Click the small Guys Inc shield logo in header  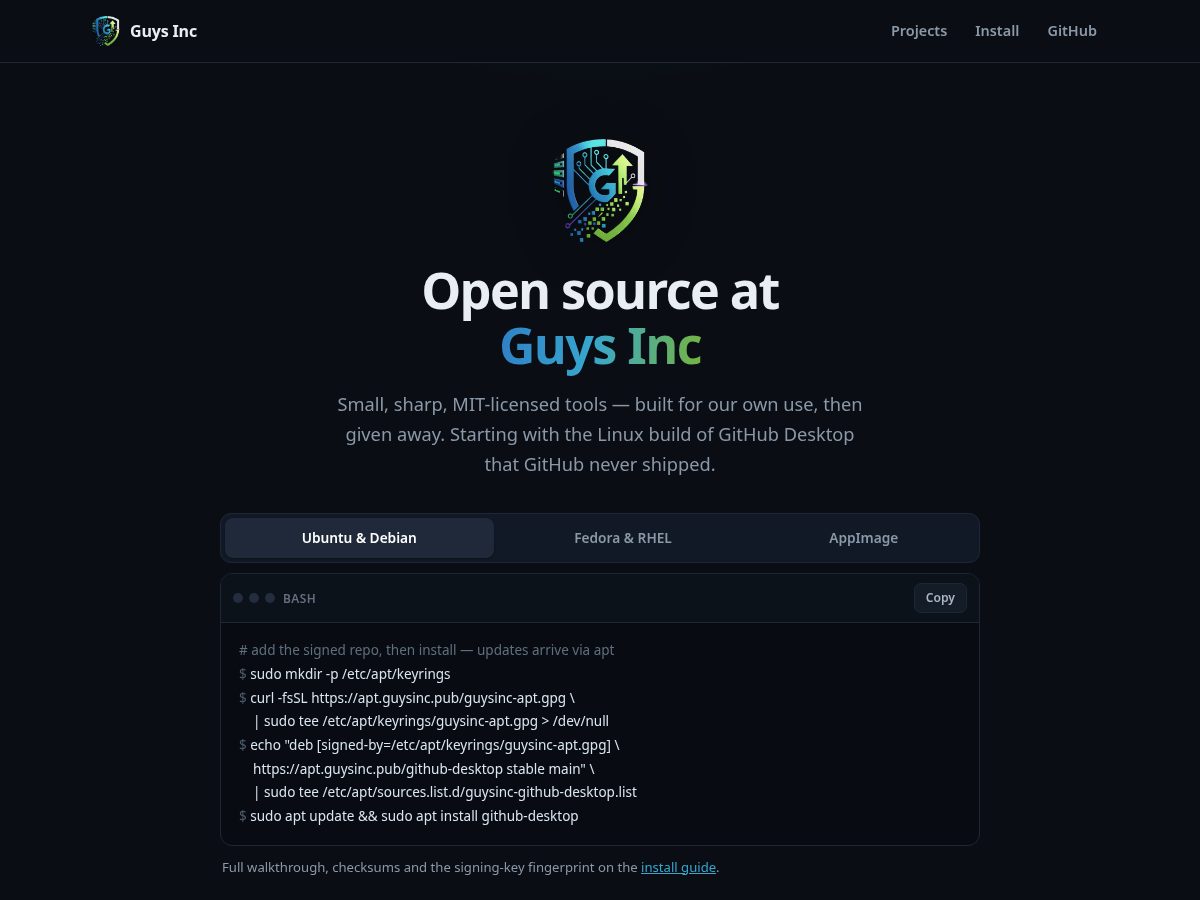tap(105, 31)
